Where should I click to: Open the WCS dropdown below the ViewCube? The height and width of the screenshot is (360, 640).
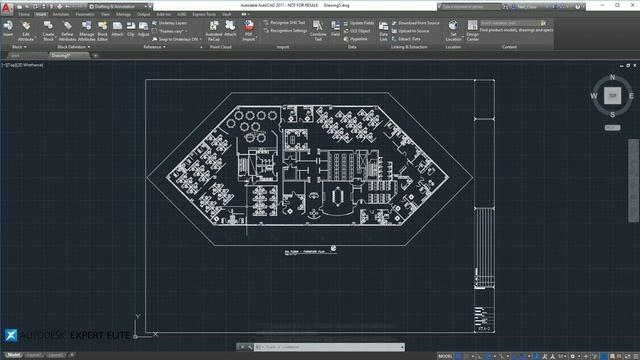pyautogui.click(x=612, y=128)
